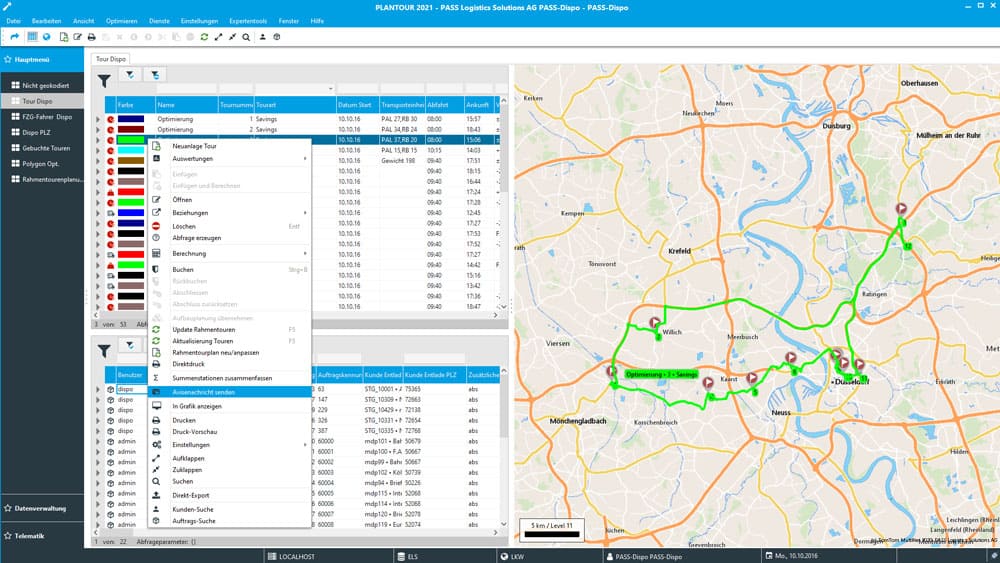Click order table vertical scrollbar down arrow

click(x=504, y=524)
